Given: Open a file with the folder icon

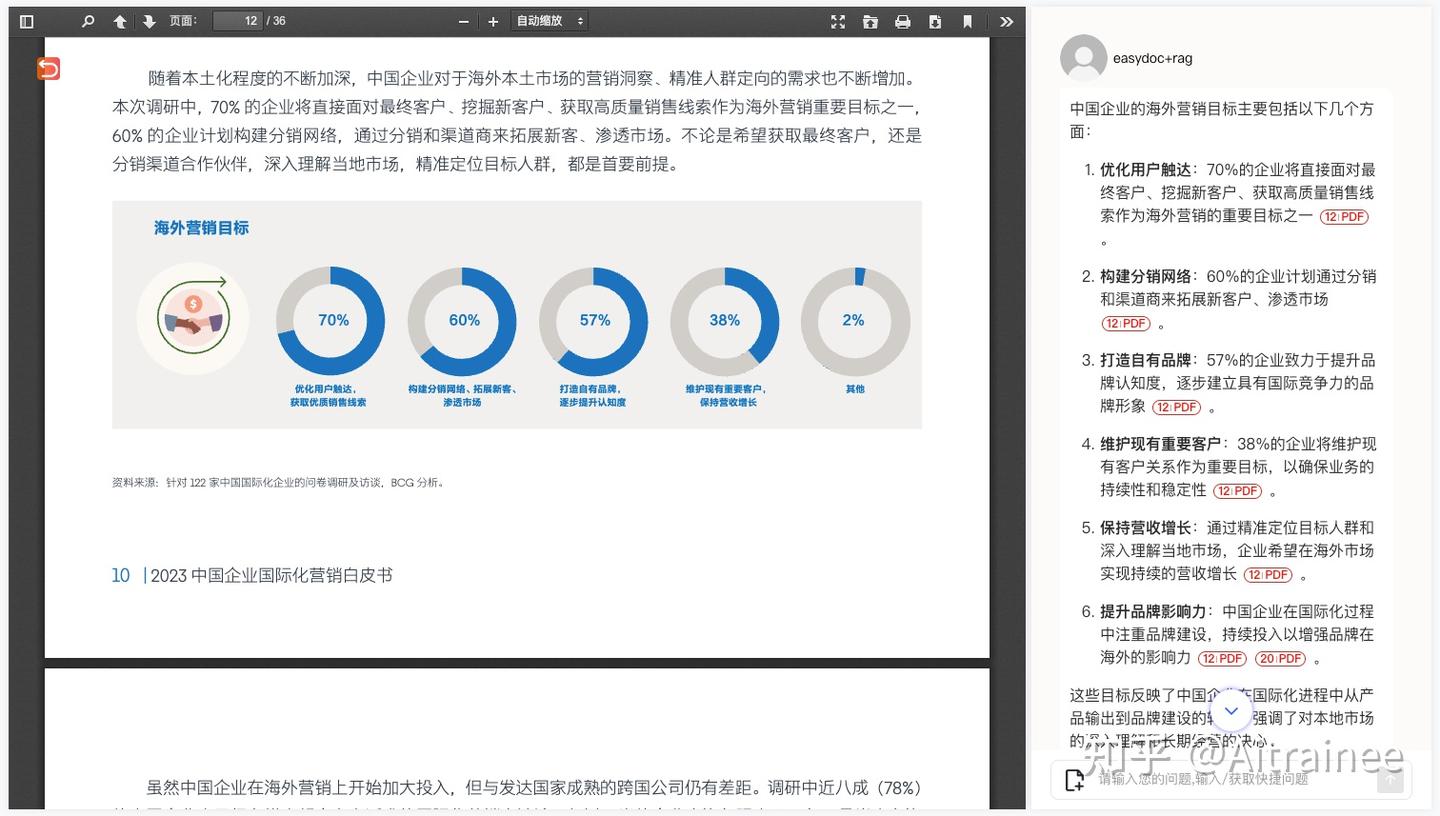Looking at the screenshot, I should pyautogui.click(x=869, y=20).
